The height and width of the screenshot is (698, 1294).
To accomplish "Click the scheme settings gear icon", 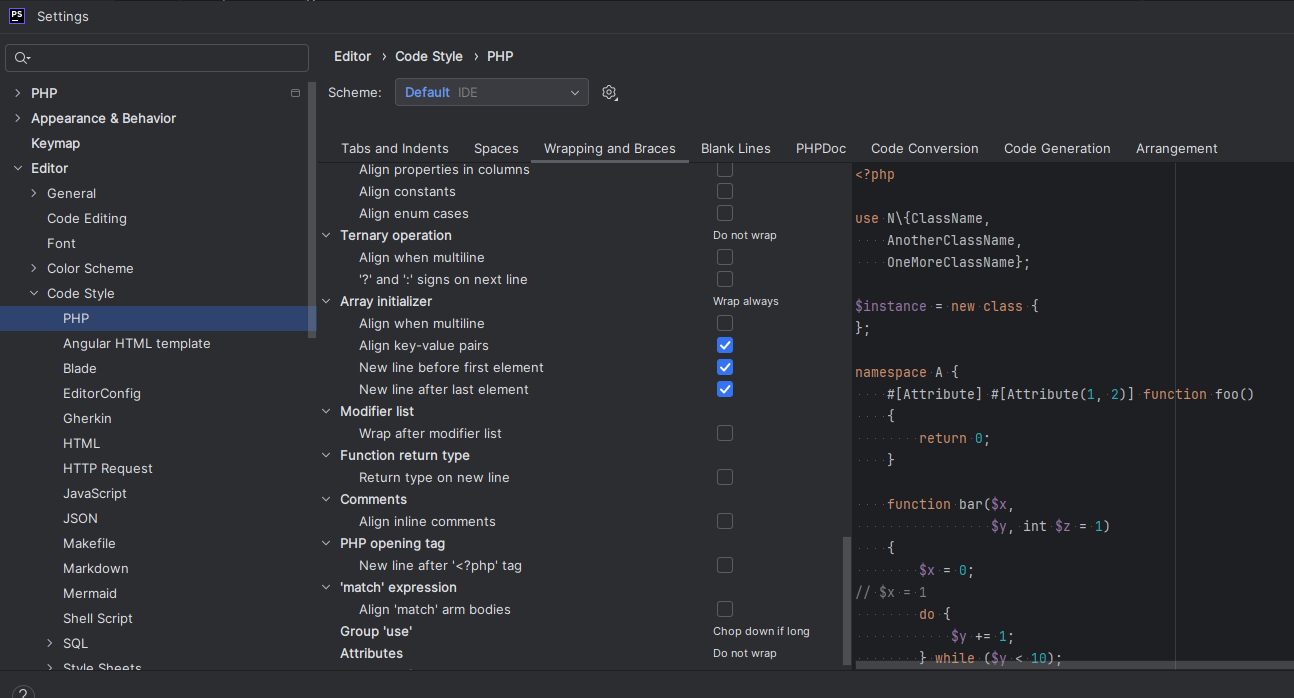I will coord(609,93).
